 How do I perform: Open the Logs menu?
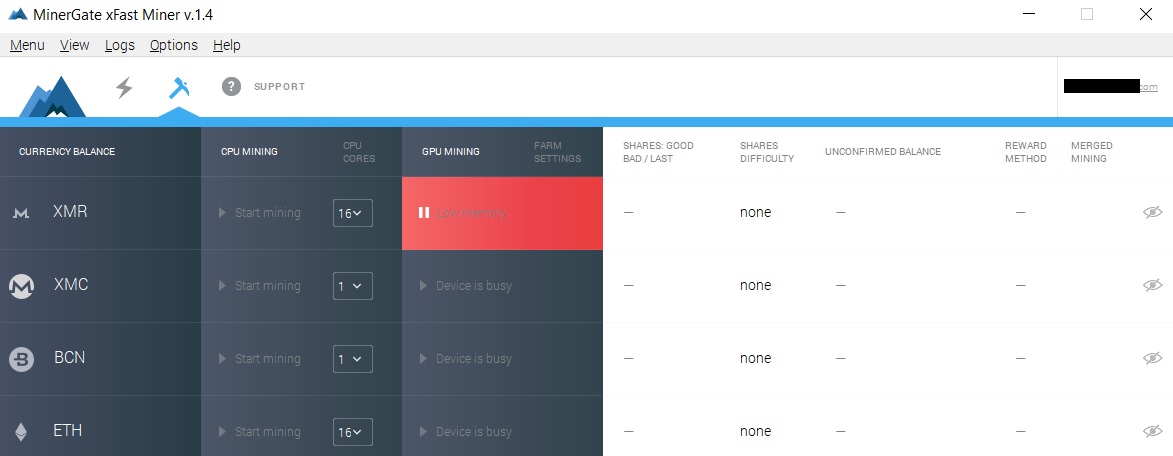tap(120, 45)
